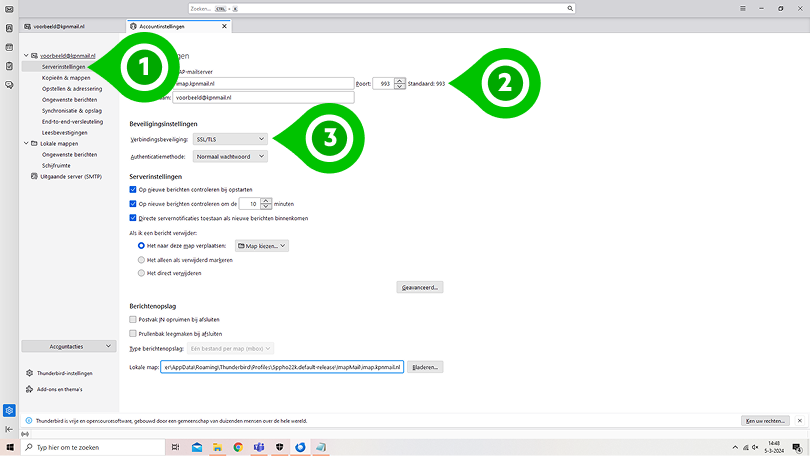The height and width of the screenshot is (456, 810).
Task: Click the search magnifier icon in Zoeken bar
Action: [x=570, y=9]
